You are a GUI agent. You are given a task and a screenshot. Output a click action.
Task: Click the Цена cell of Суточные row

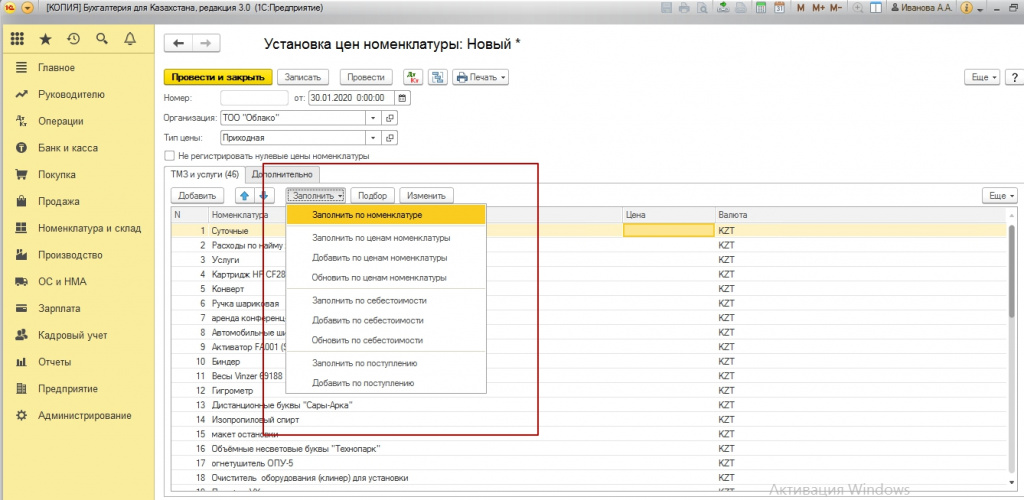[x=669, y=230]
